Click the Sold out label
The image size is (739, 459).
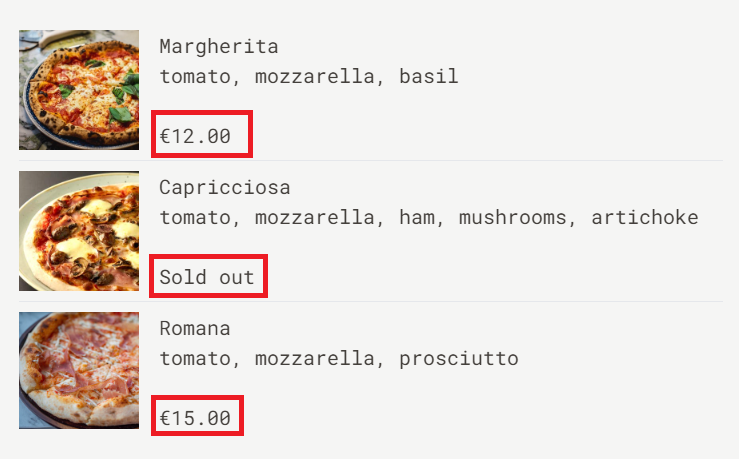tap(207, 277)
